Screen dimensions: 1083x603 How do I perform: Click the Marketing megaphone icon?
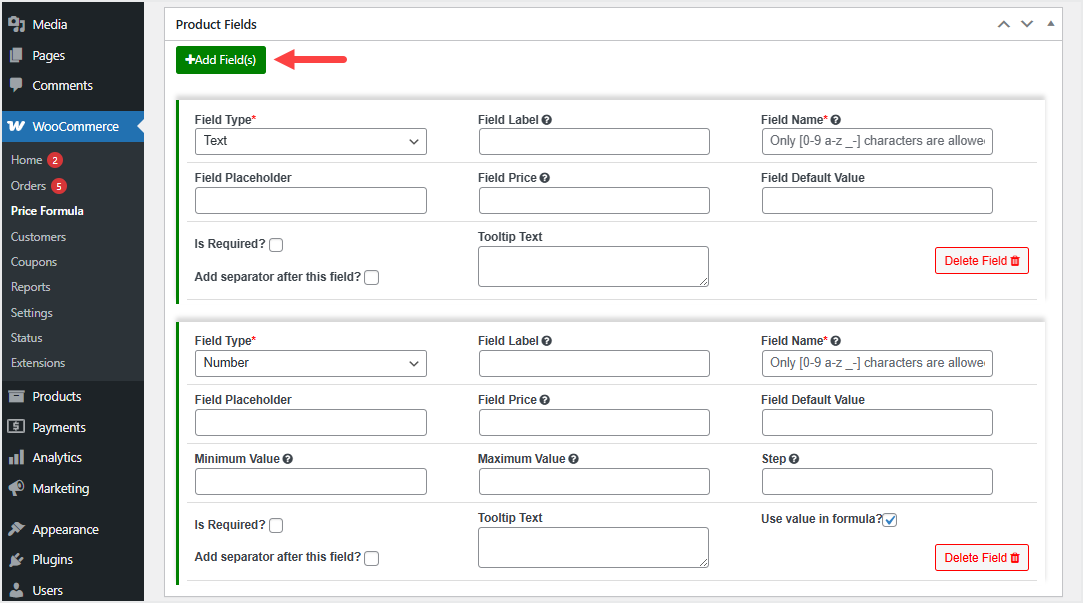(x=16, y=489)
